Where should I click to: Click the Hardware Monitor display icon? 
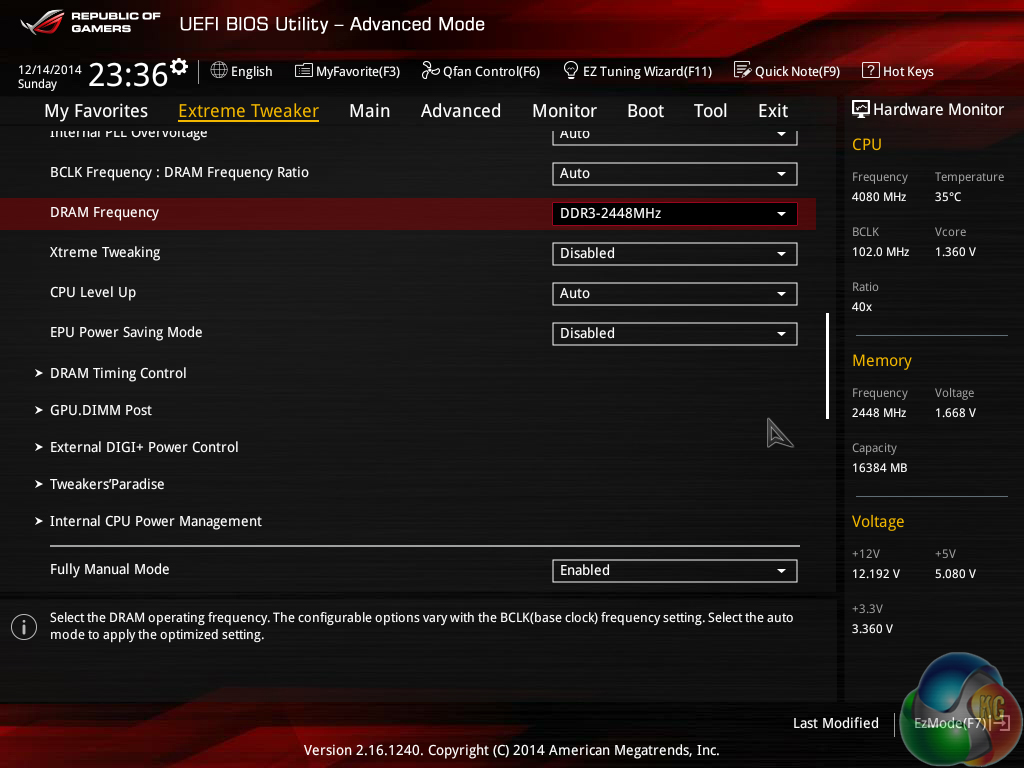(x=861, y=109)
